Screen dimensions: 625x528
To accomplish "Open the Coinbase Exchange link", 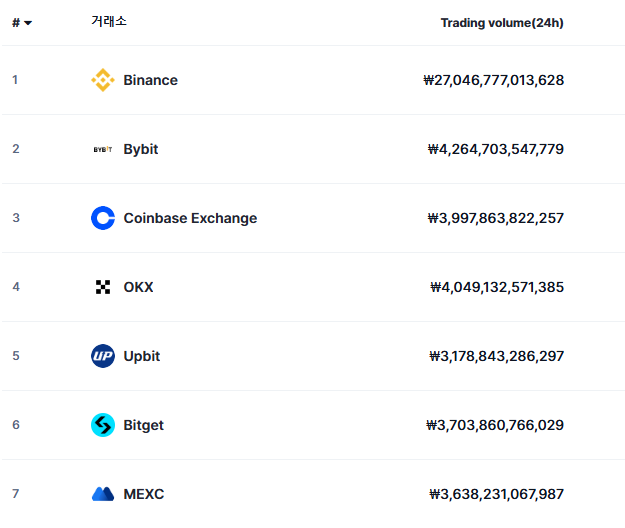I will [x=190, y=218].
